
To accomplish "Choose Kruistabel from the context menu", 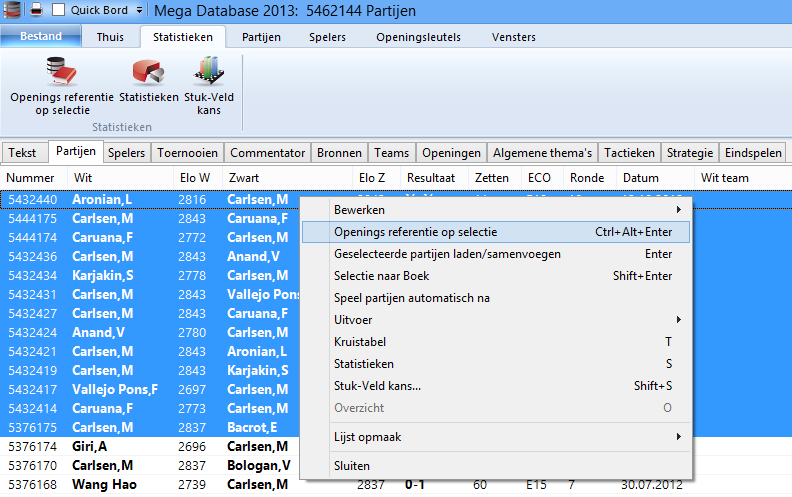I will pos(496,342).
